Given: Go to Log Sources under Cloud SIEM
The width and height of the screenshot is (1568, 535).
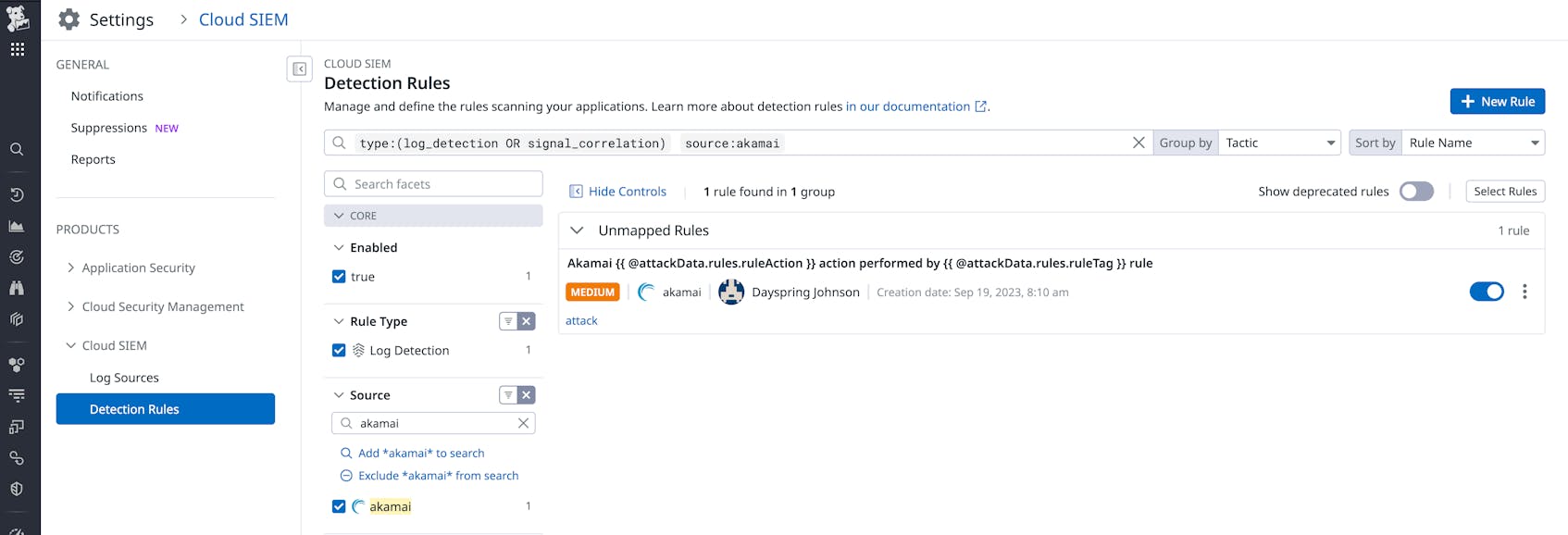Looking at the screenshot, I should (124, 377).
